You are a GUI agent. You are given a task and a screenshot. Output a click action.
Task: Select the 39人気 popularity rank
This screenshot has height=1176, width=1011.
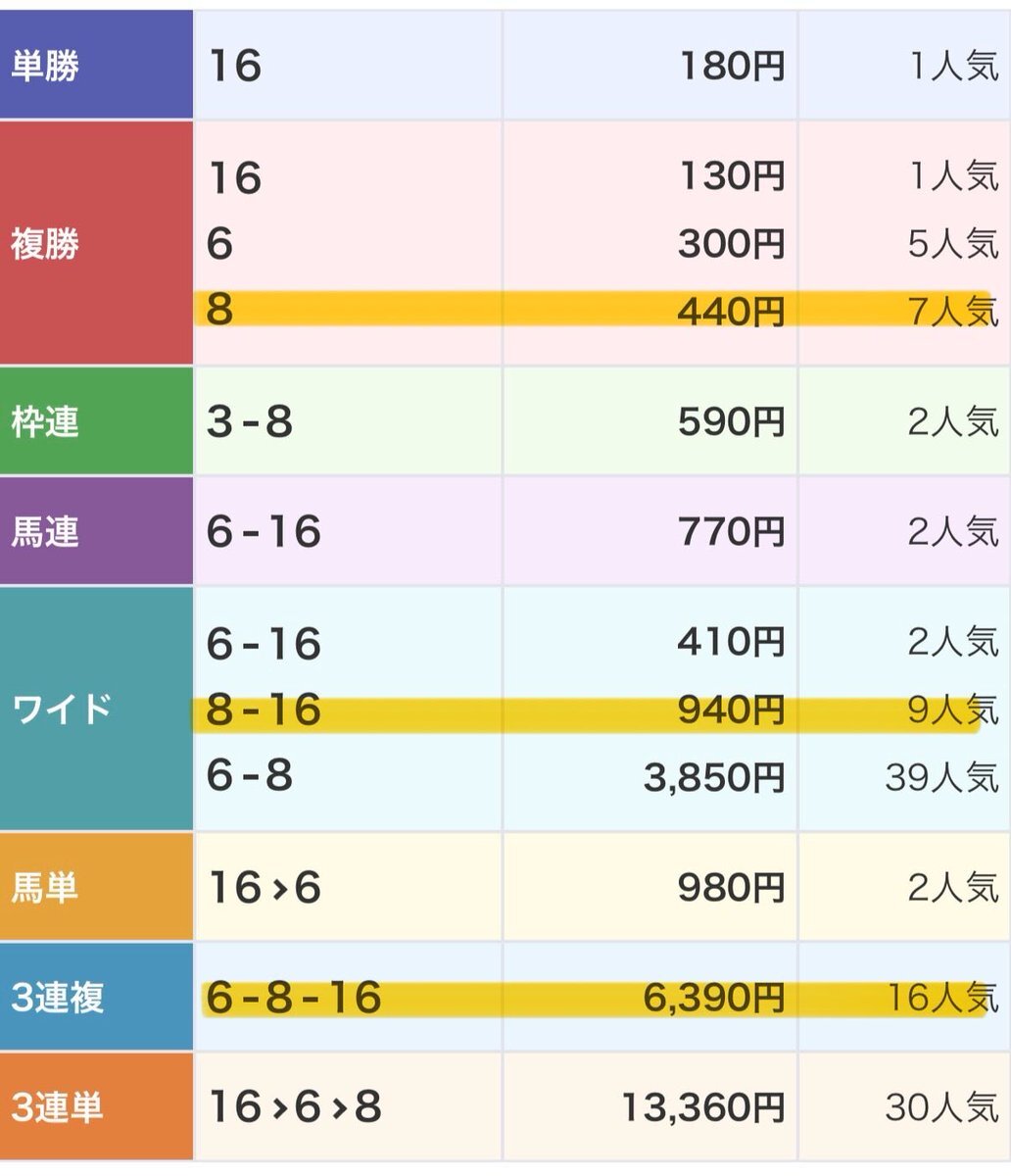click(940, 776)
